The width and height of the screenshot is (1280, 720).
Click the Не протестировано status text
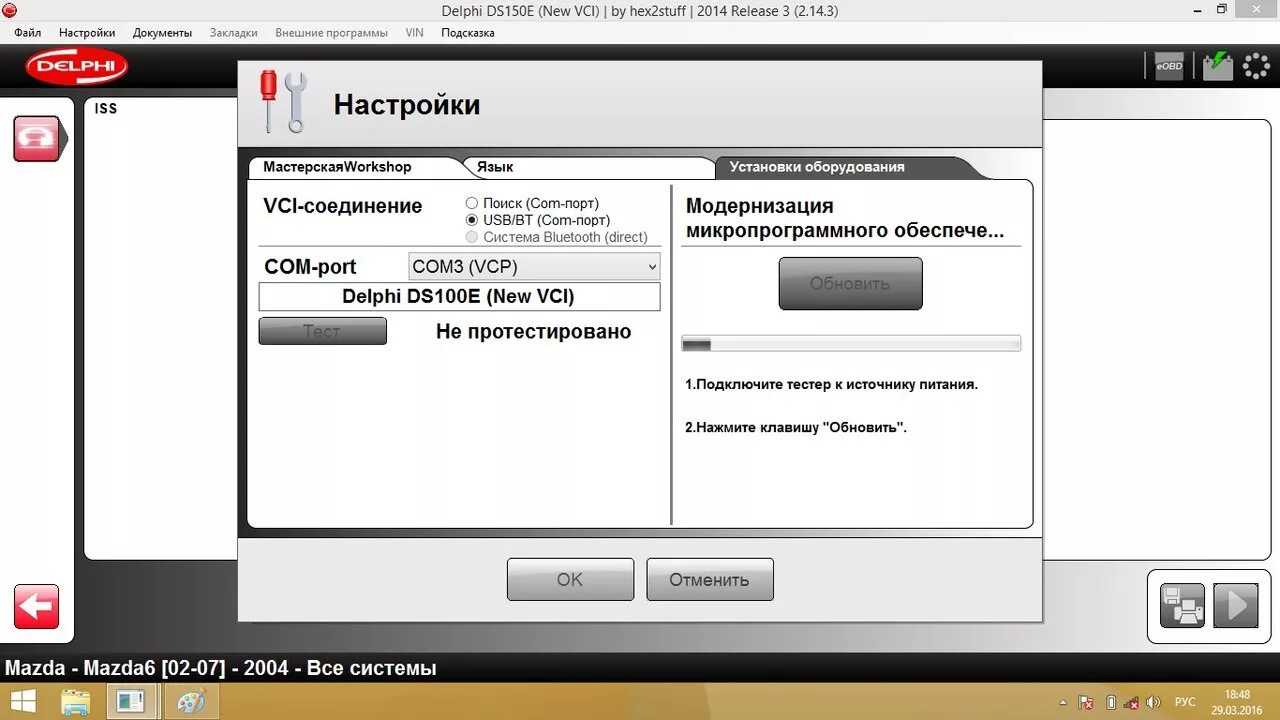click(533, 332)
